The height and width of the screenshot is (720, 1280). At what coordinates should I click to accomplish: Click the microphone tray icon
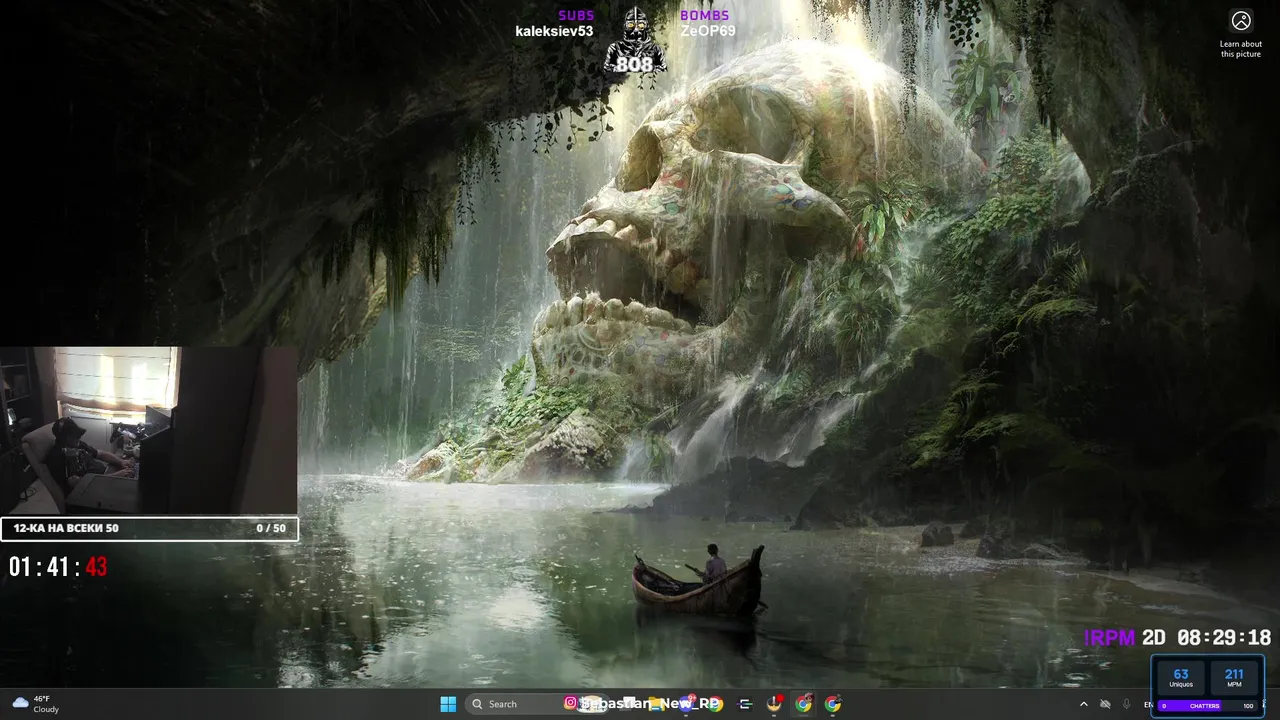[x=1126, y=704]
